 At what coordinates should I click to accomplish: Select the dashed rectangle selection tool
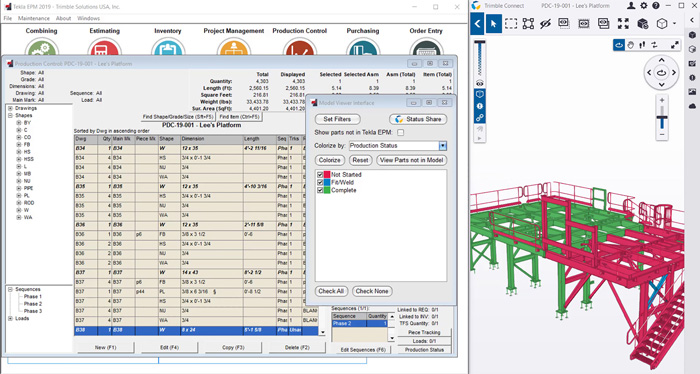coord(511,24)
